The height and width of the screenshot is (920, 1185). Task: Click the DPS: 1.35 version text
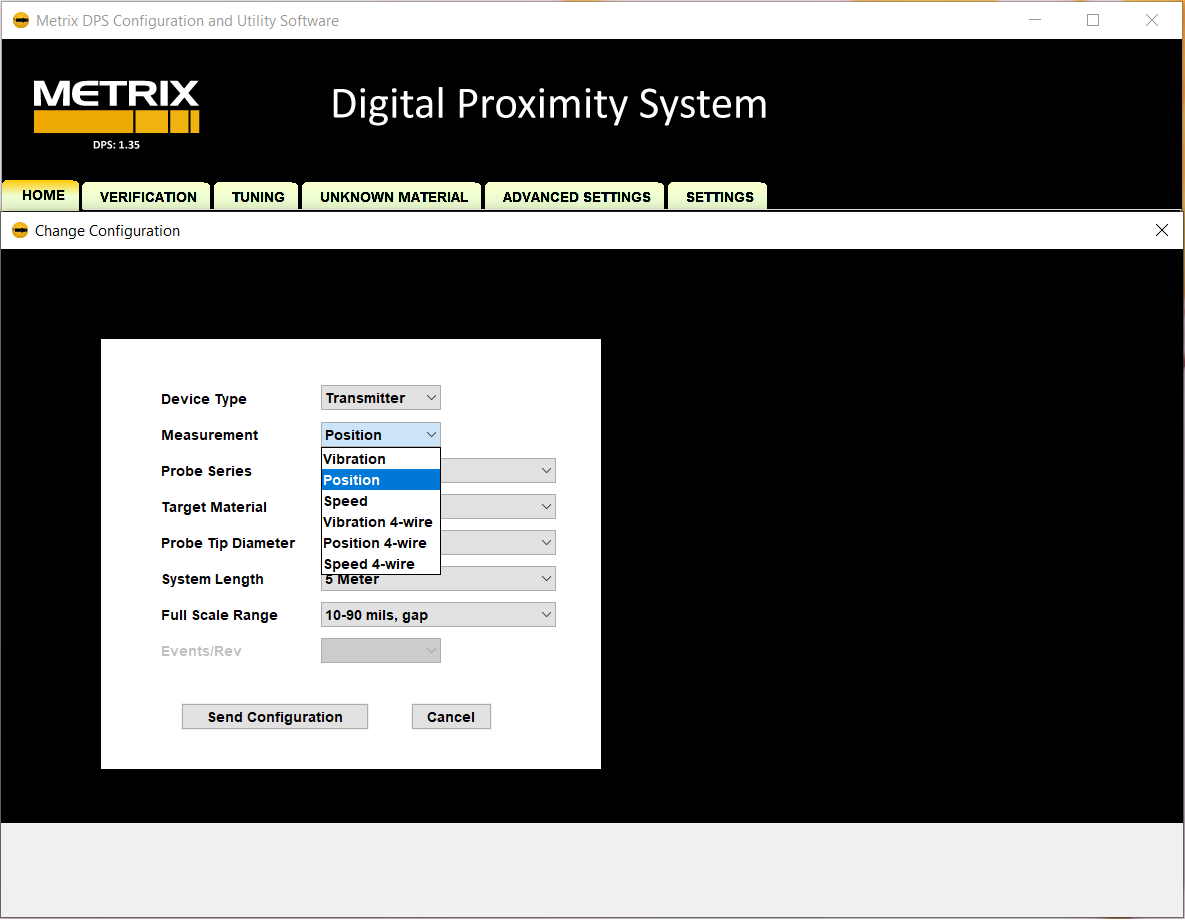[116, 145]
